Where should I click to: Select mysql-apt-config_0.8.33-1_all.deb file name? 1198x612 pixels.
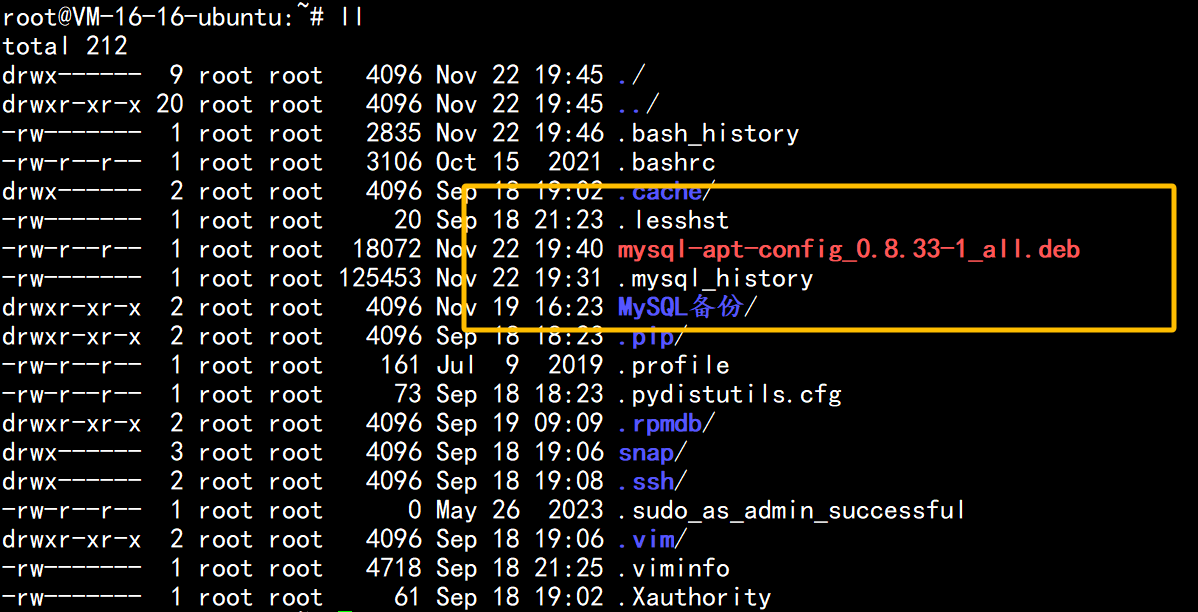tap(849, 250)
